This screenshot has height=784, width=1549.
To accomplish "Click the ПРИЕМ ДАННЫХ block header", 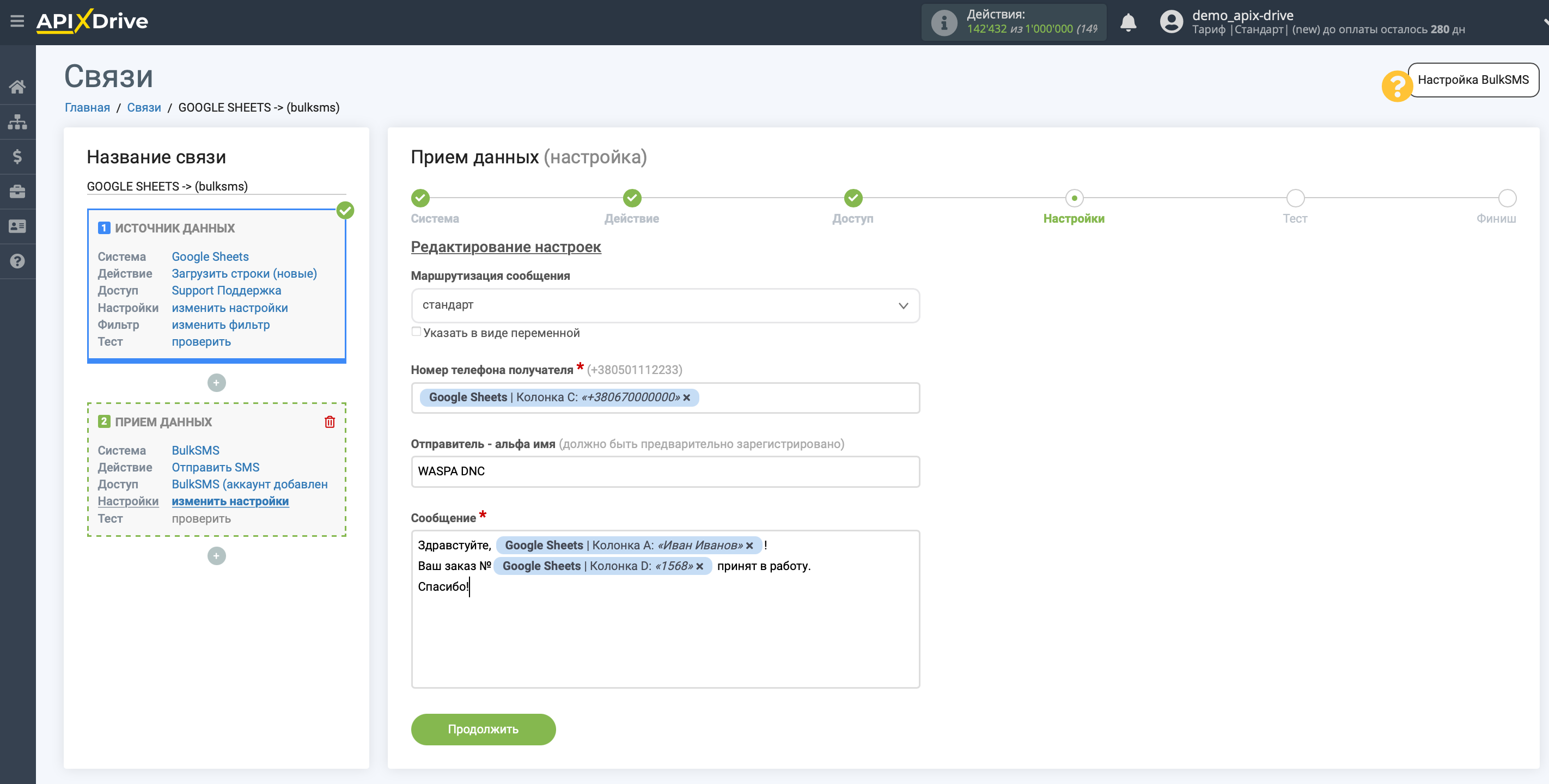I will point(163,422).
